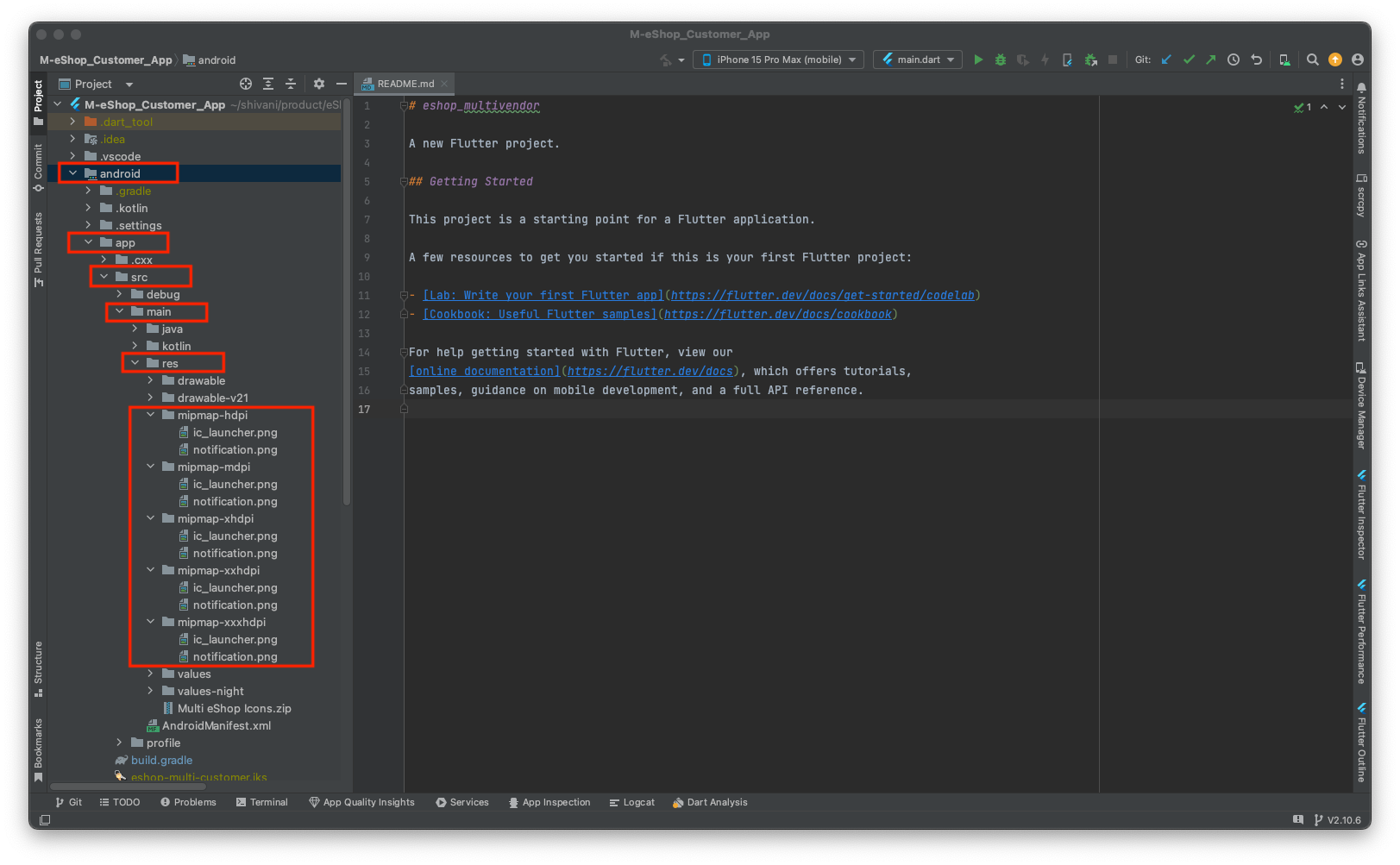Collapse the src folder
Screen dimensions: 1400x865
point(104,277)
